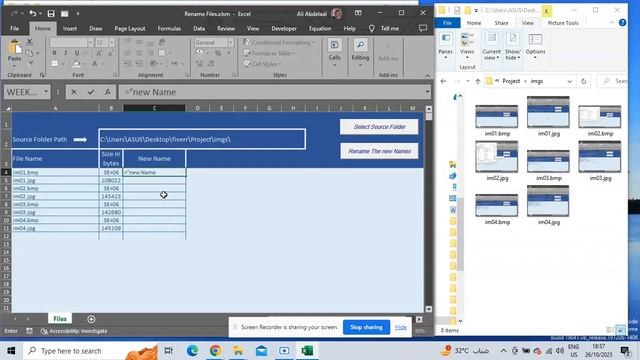
Task: Open Mail app from taskbar
Action: coord(262,351)
